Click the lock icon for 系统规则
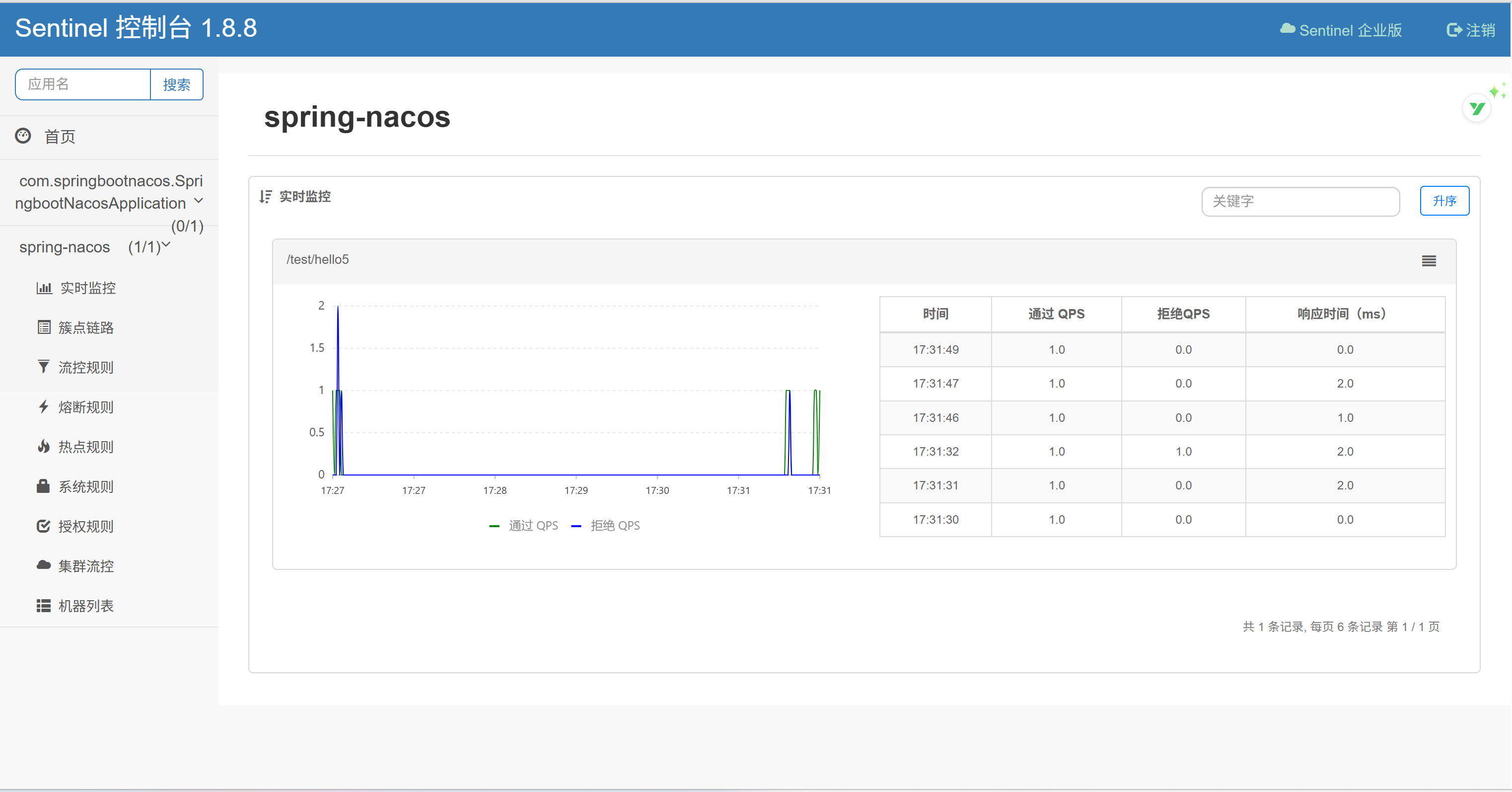Viewport: 1512px width, 792px height. (43, 486)
